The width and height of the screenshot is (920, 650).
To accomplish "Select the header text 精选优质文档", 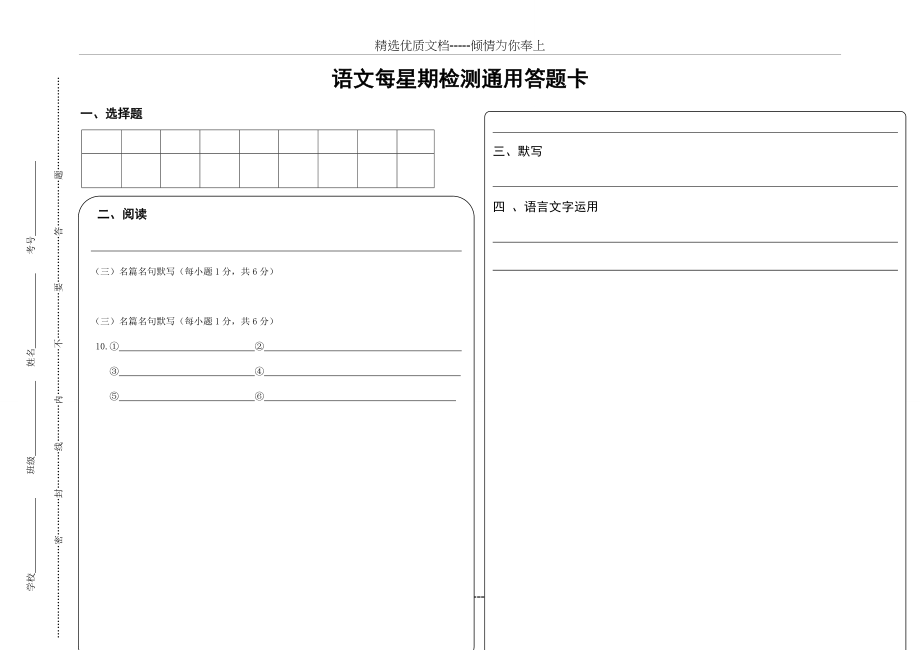I will point(412,45).
